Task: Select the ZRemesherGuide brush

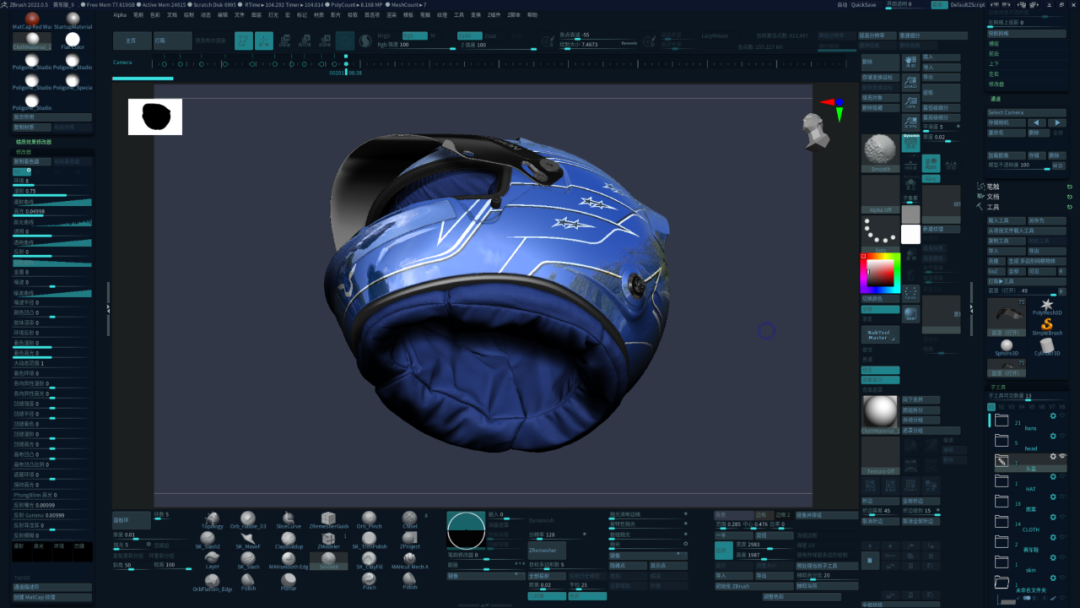Action: point(329,520)
